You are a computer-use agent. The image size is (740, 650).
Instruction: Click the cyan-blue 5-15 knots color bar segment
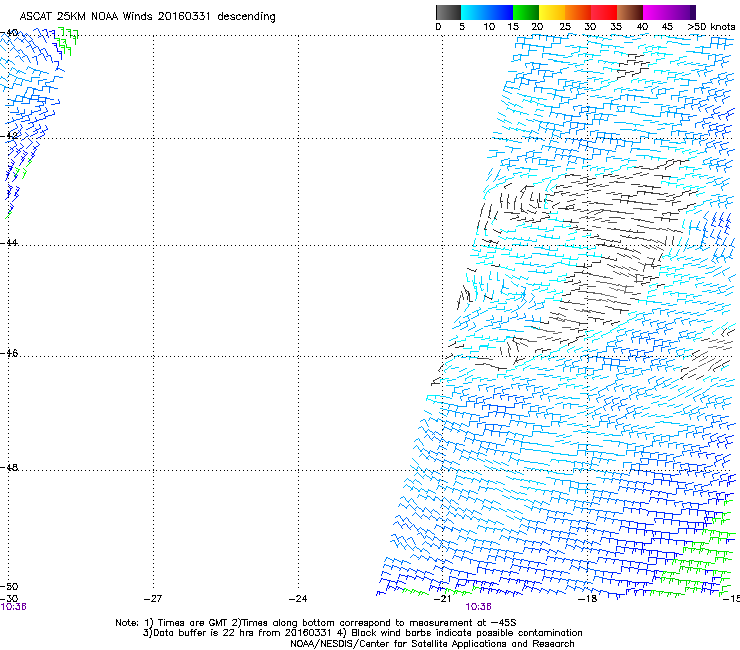(487, 12)
